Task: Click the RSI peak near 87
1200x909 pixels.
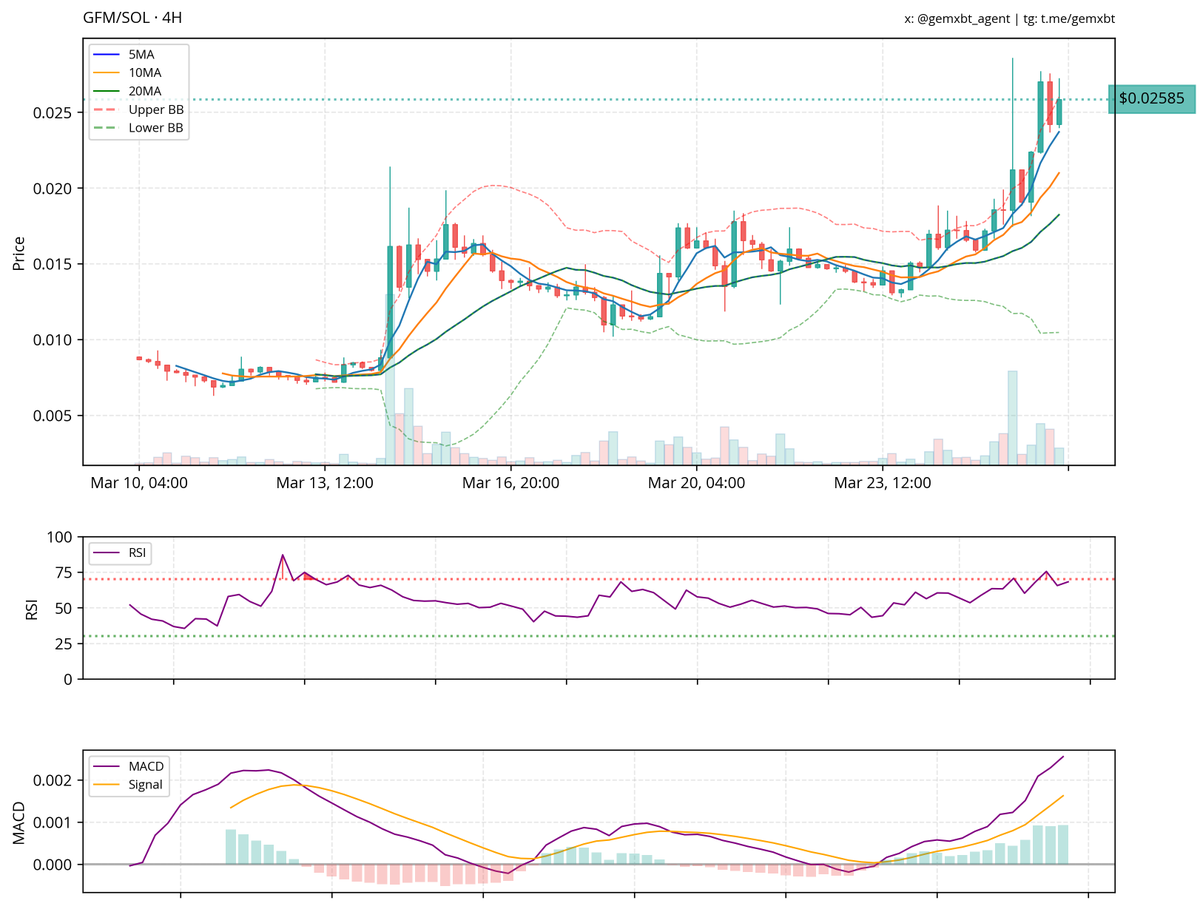Action: (283, 555)
